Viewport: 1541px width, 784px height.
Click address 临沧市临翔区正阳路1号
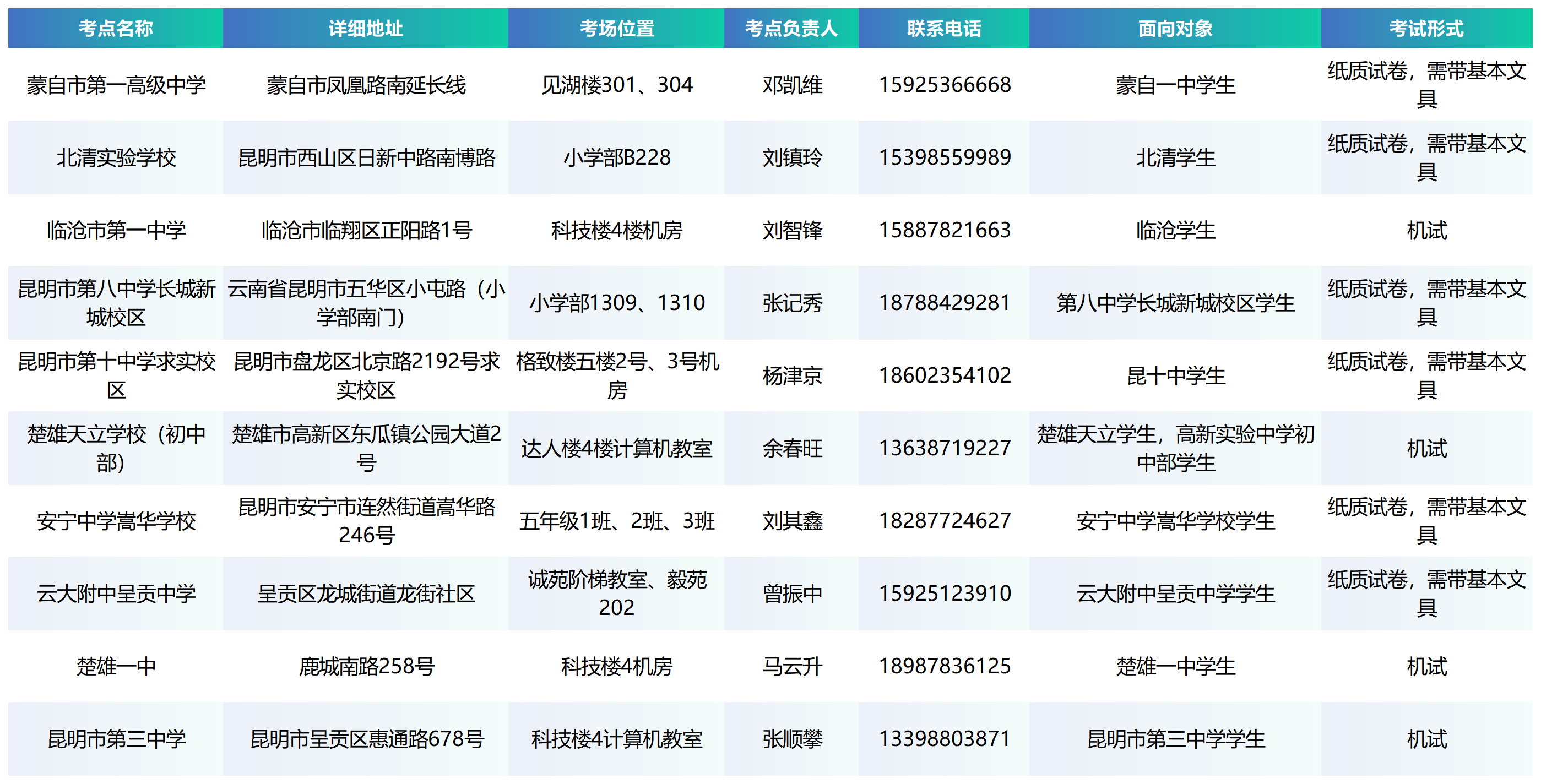point(366,230)
